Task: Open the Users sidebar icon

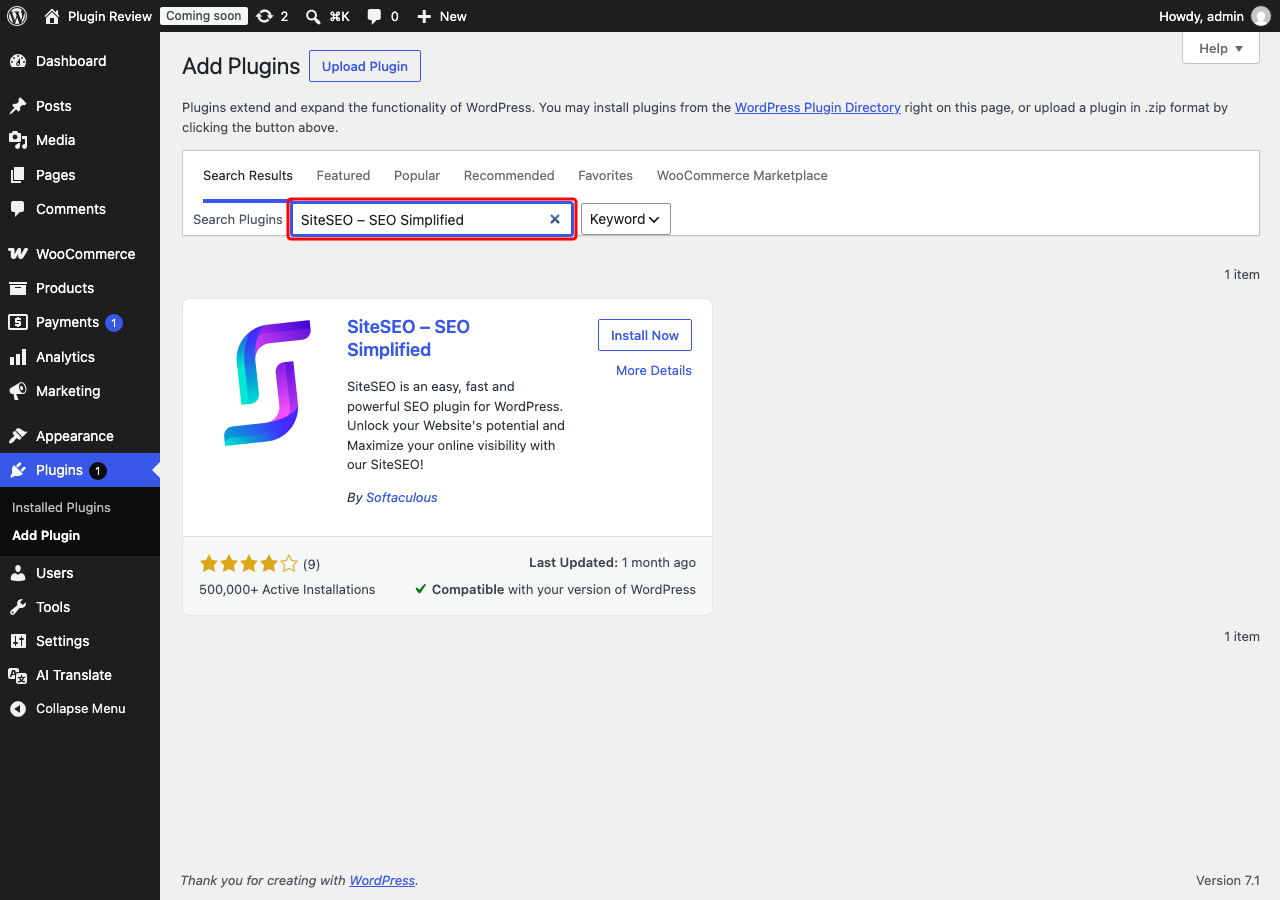Action: coord(18,573)
